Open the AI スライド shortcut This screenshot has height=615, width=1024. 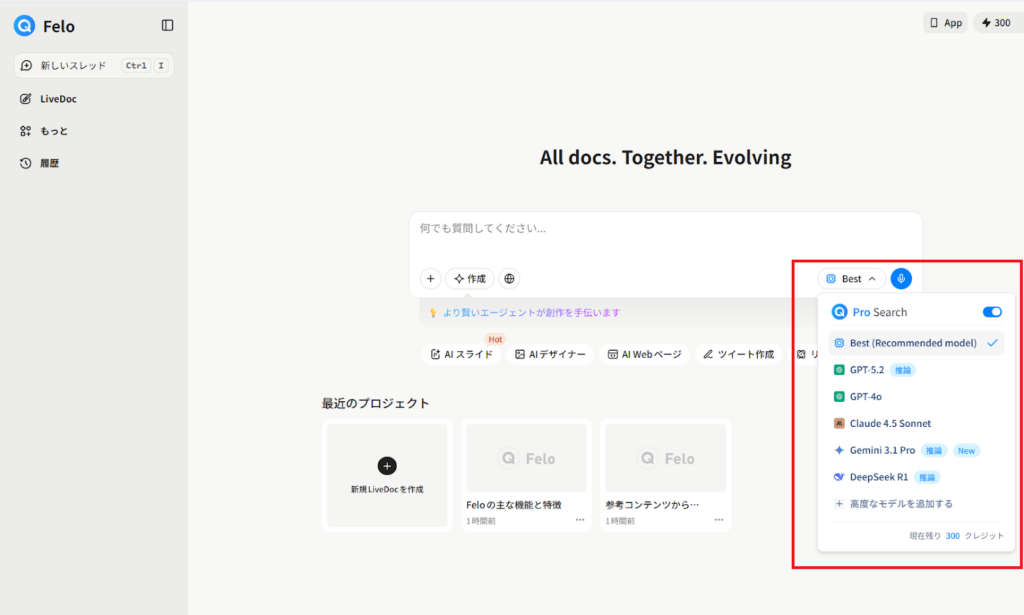point(463,354)
